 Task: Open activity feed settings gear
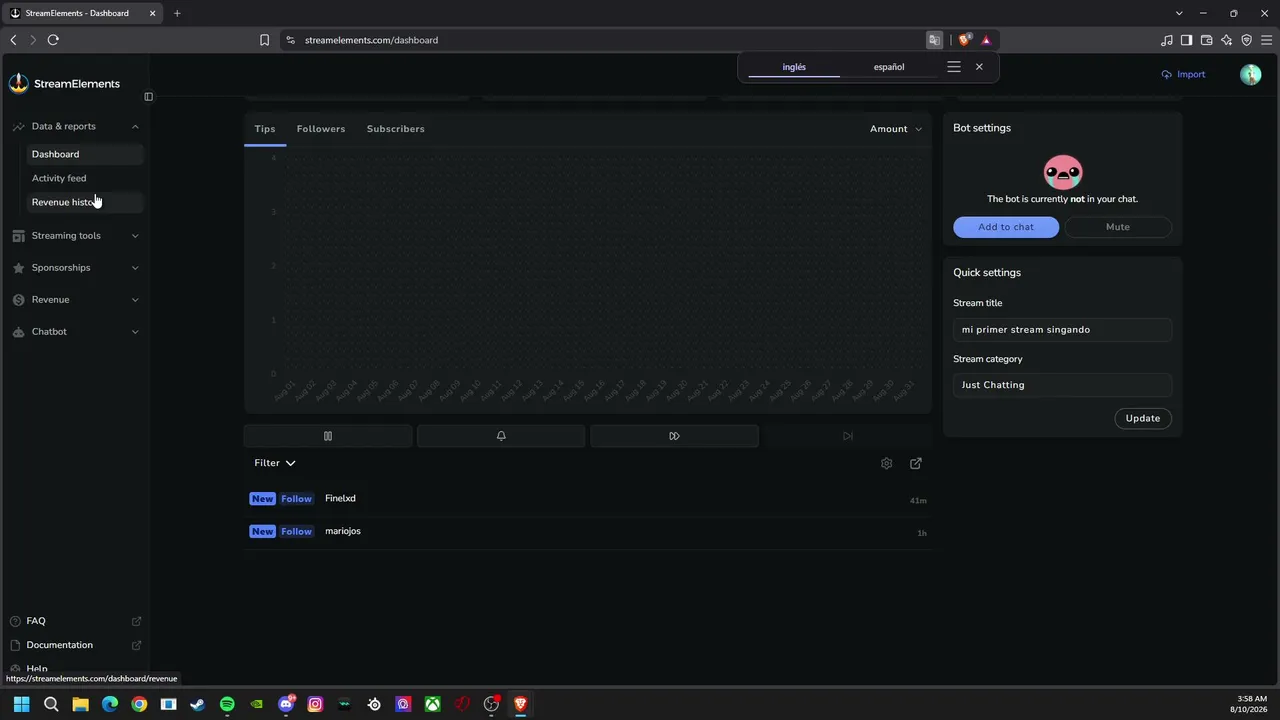pyautogui.click(x=886, y=463)
